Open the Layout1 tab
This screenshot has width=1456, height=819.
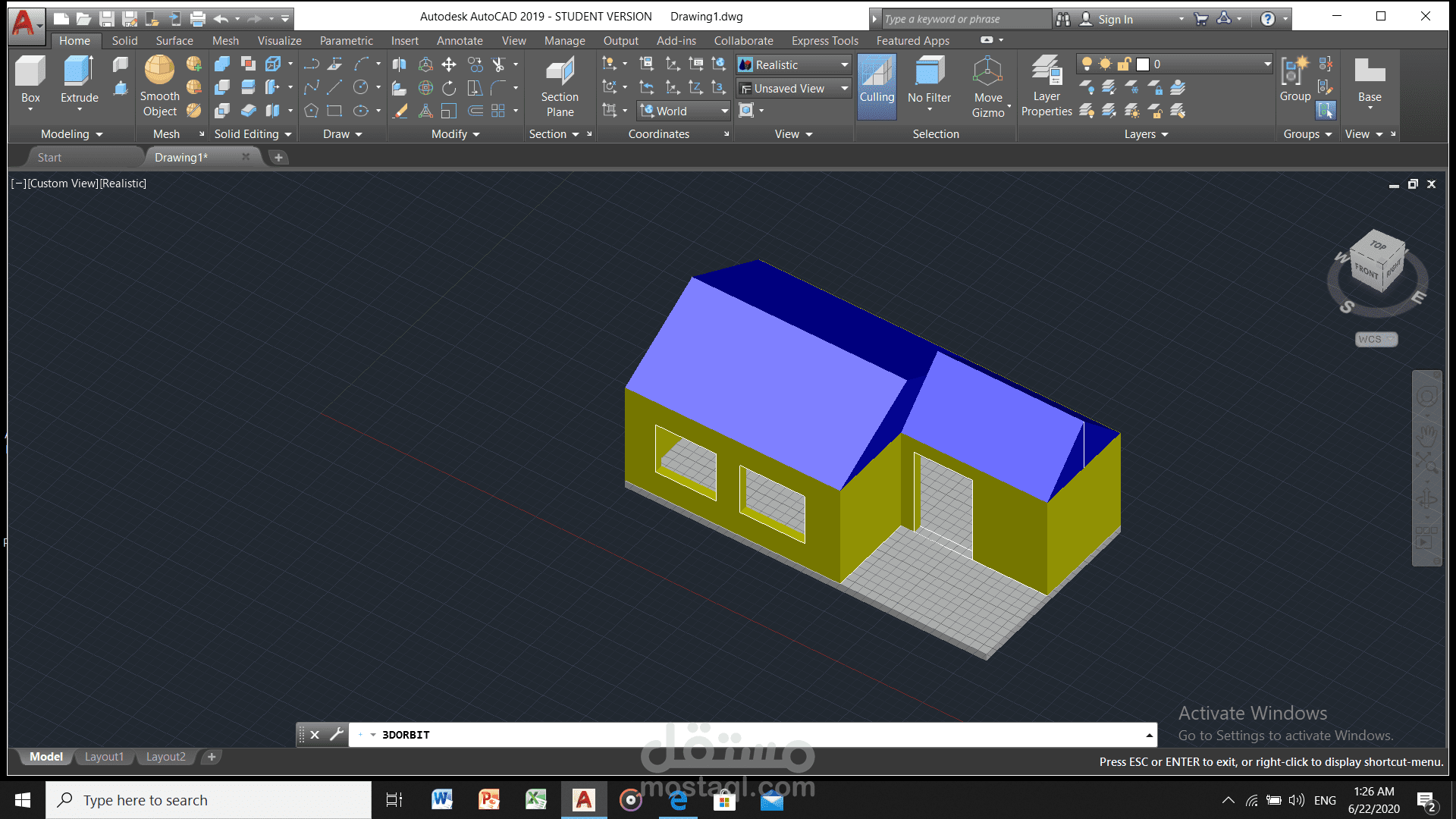click(x=104, y=757)
